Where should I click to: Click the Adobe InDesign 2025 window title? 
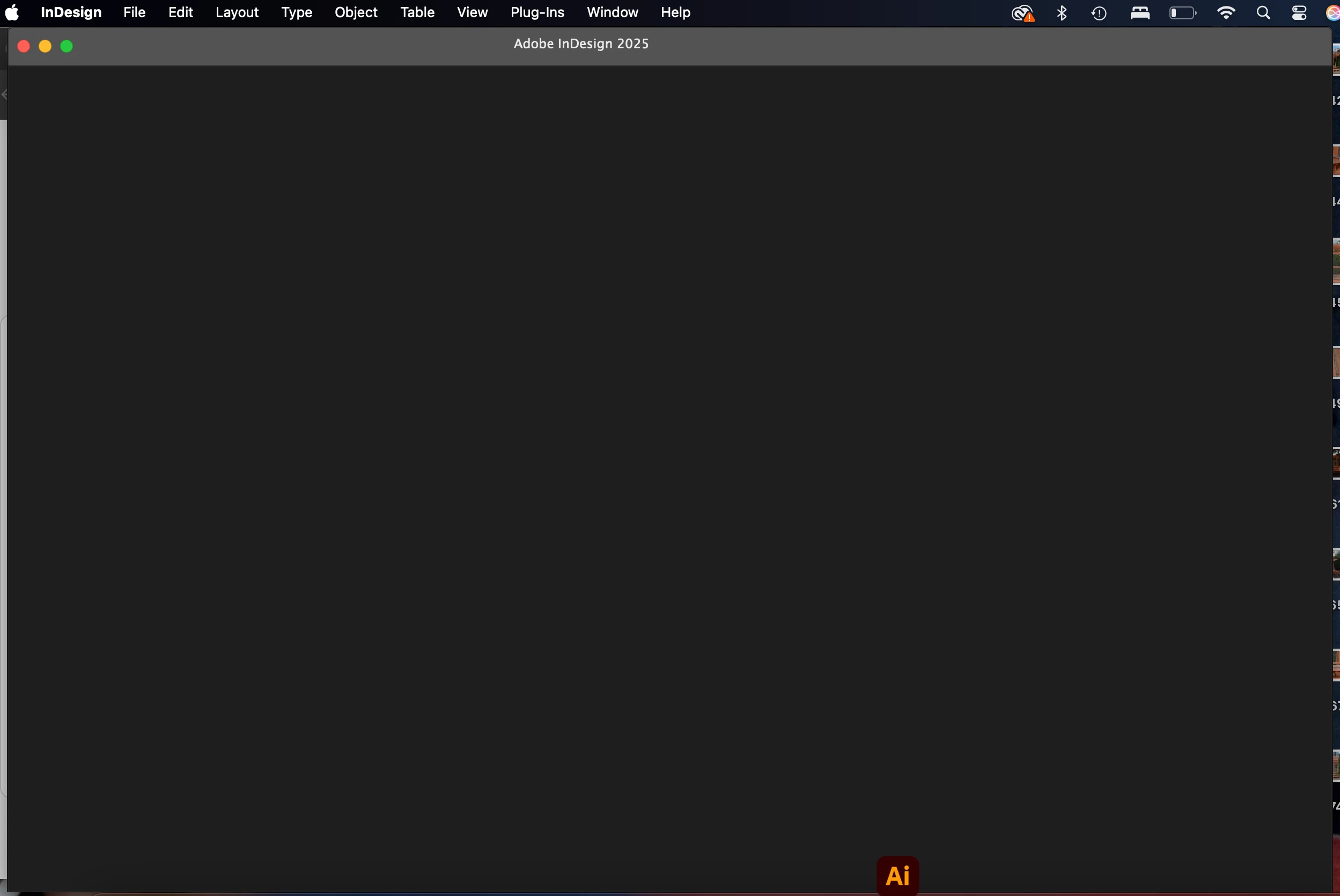(581, 44)
